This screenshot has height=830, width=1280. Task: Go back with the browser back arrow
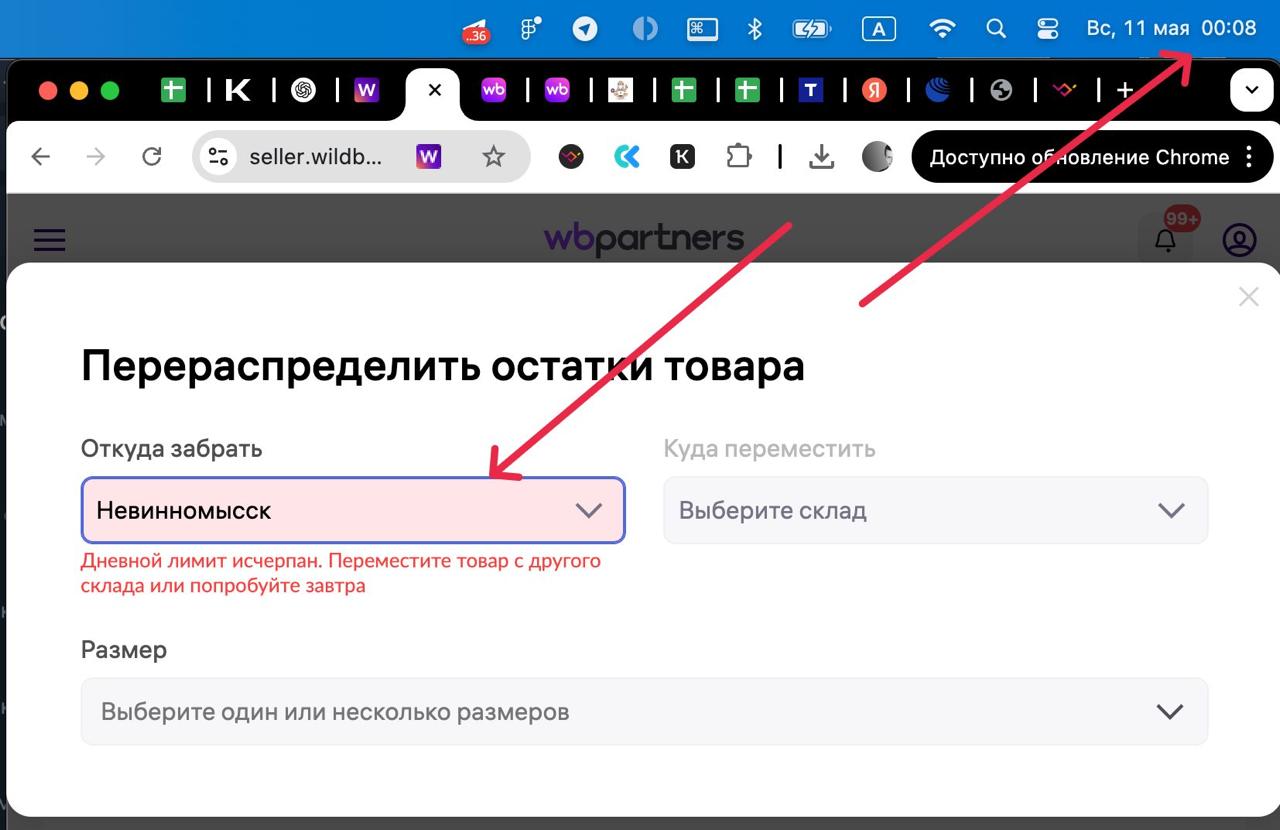pyautogui.click(x=40, y=156)
